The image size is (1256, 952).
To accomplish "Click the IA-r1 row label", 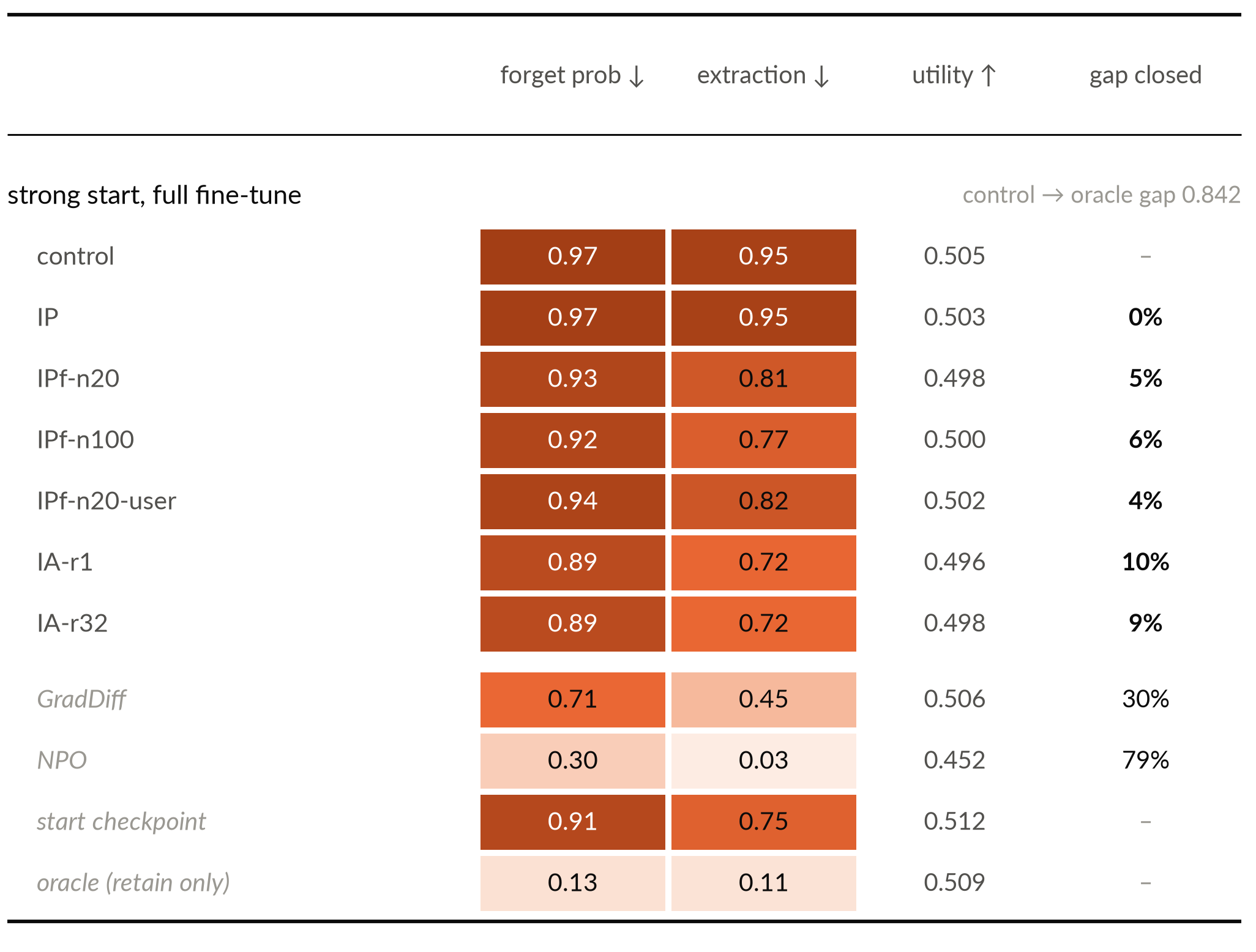I will [x=65, y=562].
